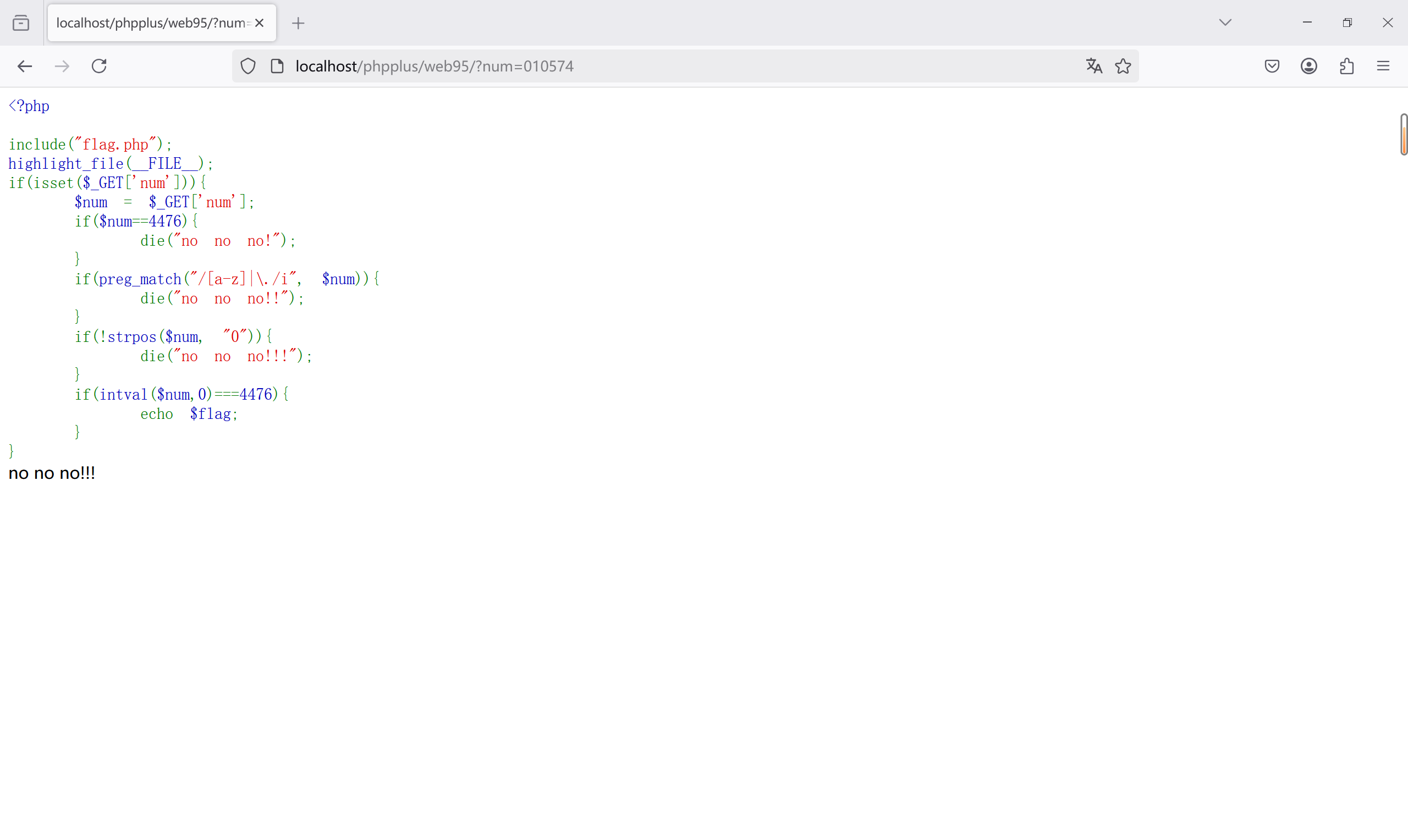Bookmark this page with the star
Image resolution: width=1408 pixels, height=840 pixels.
tap(1123, 66)
